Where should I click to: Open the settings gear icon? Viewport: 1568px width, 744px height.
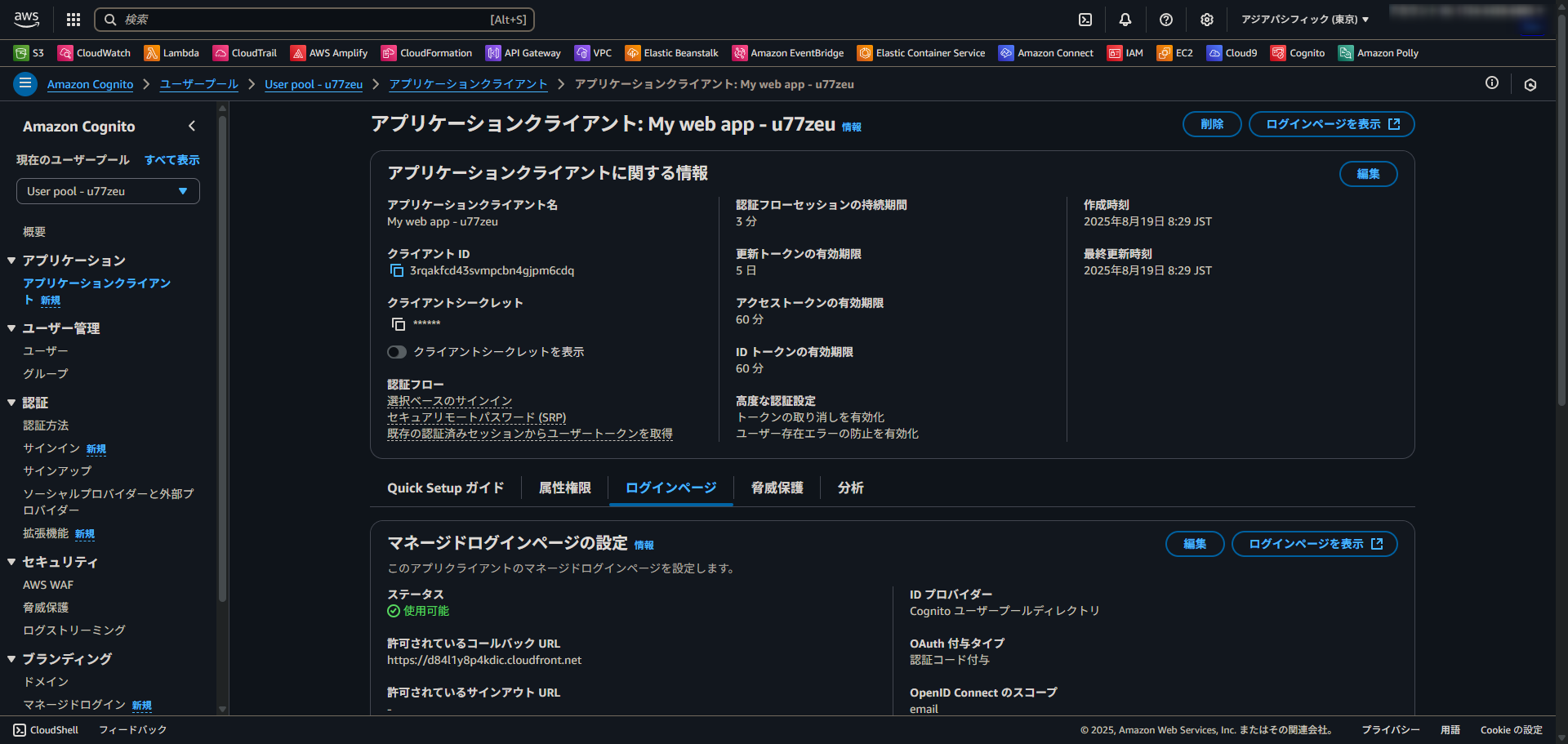pos(1207,20)
